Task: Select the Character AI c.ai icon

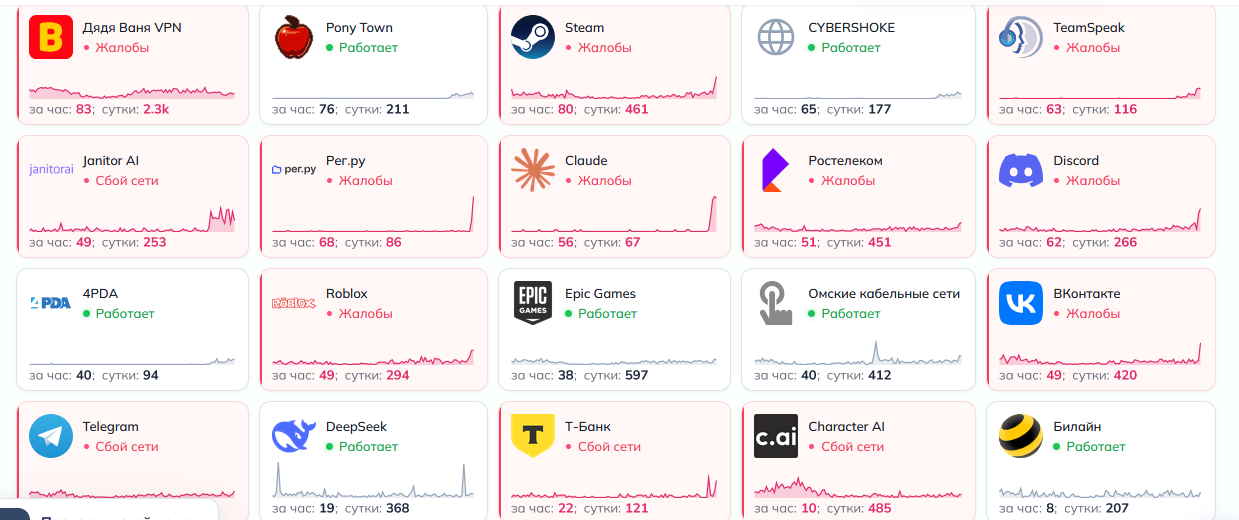Action: (776, 436)
